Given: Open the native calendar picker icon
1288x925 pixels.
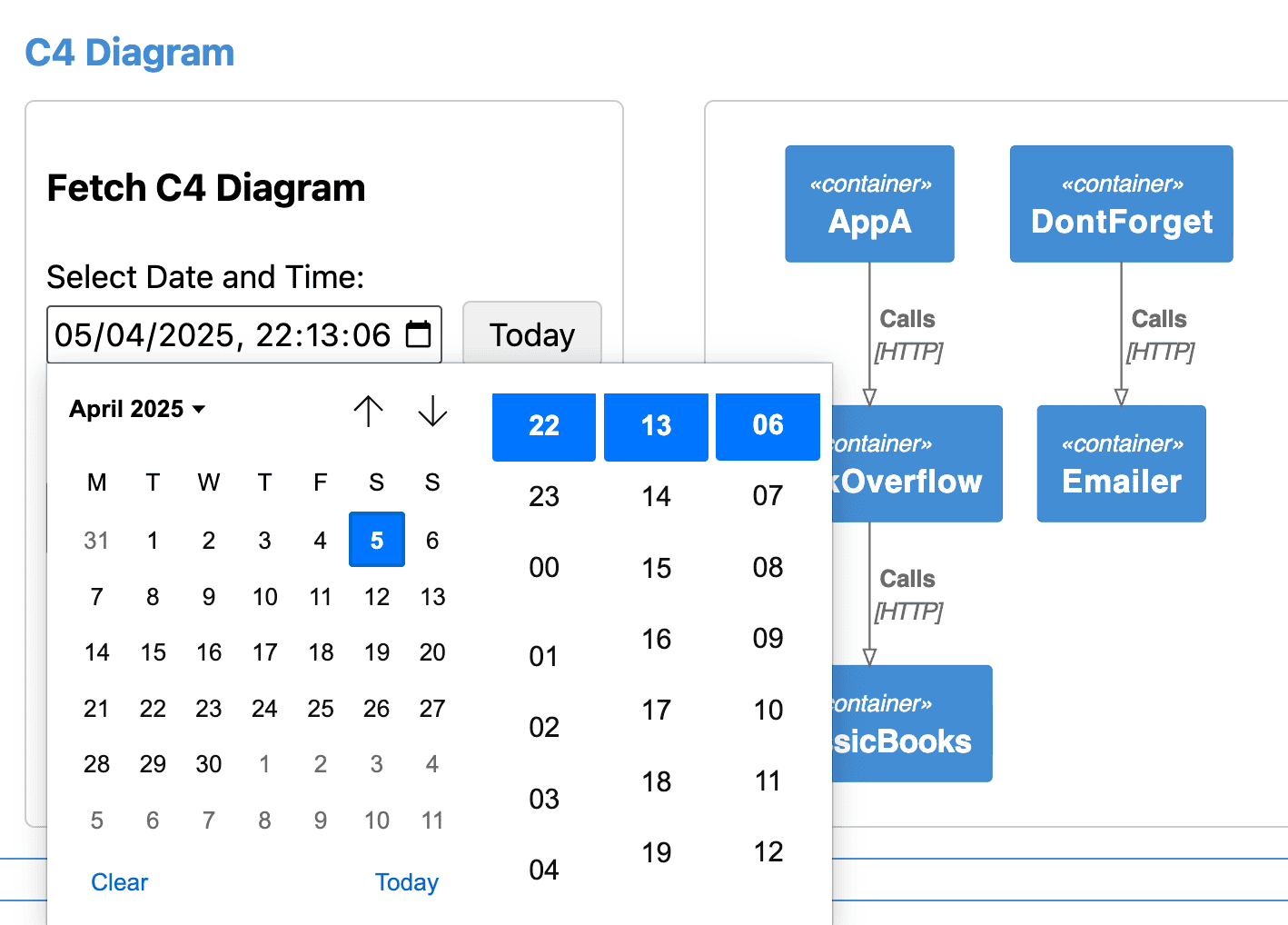Looking at the screenshot, I should (x=417, y=334).
